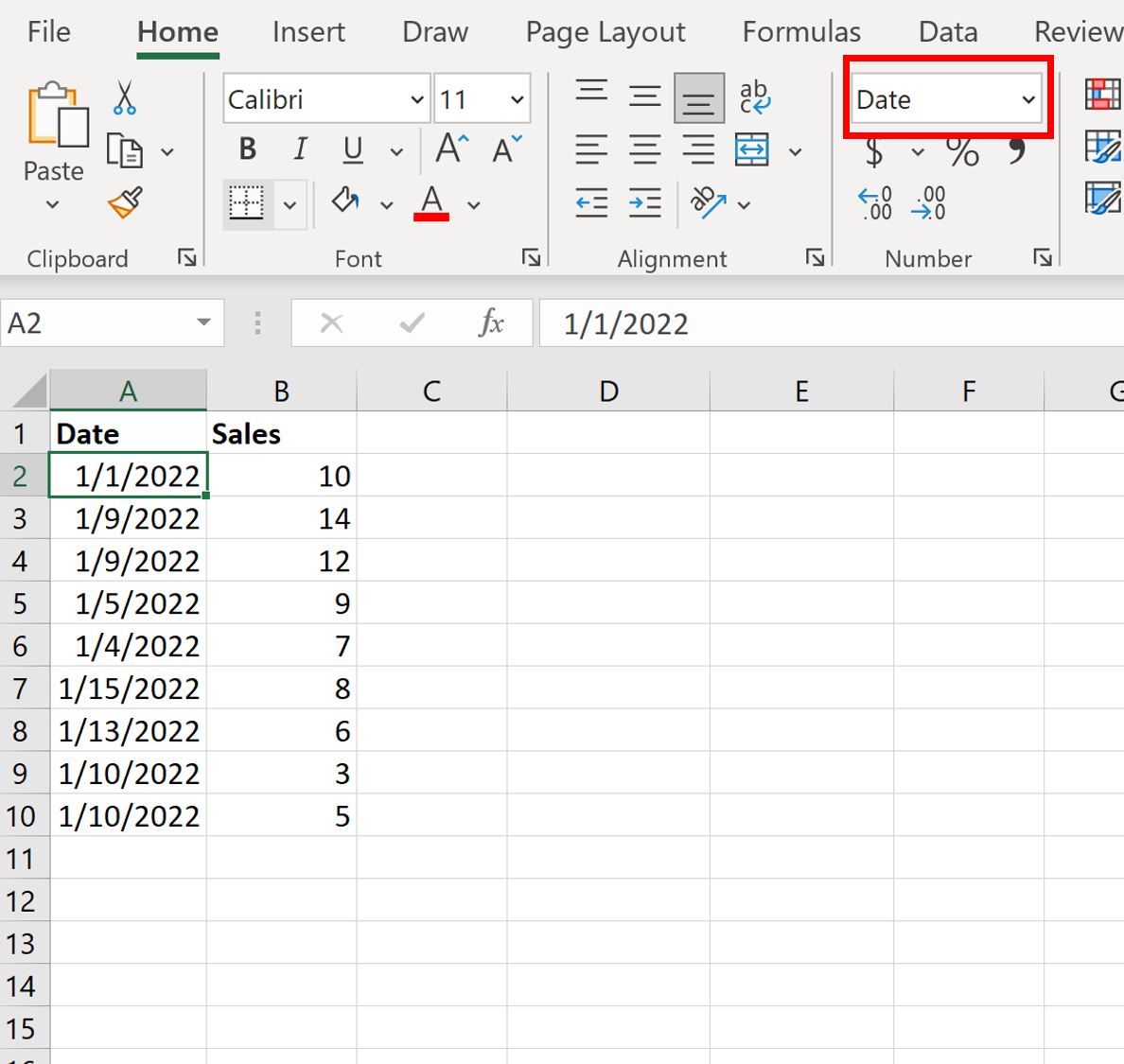Viewport: 1124px width, 1064px height.
Task: Expand the Name Box dropdown arrow
Action: point(203,323)
